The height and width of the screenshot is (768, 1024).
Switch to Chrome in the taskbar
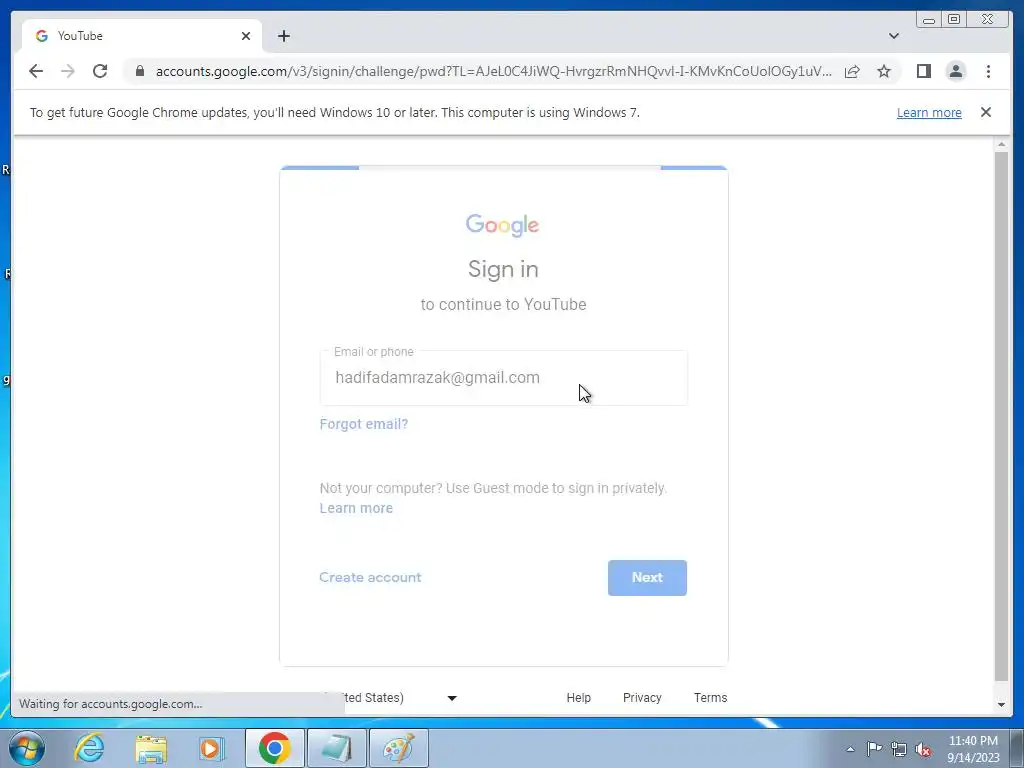[x=274, y=748]
